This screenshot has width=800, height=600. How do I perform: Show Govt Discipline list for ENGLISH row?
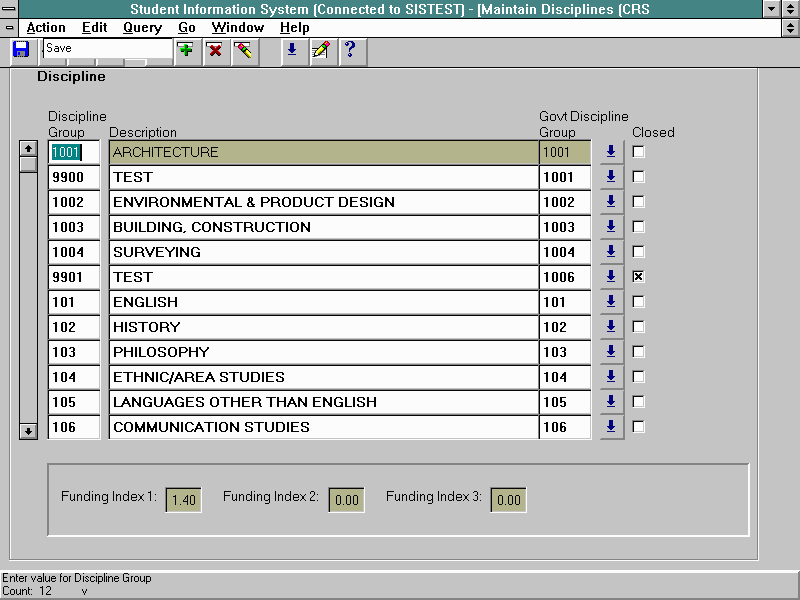610,302
